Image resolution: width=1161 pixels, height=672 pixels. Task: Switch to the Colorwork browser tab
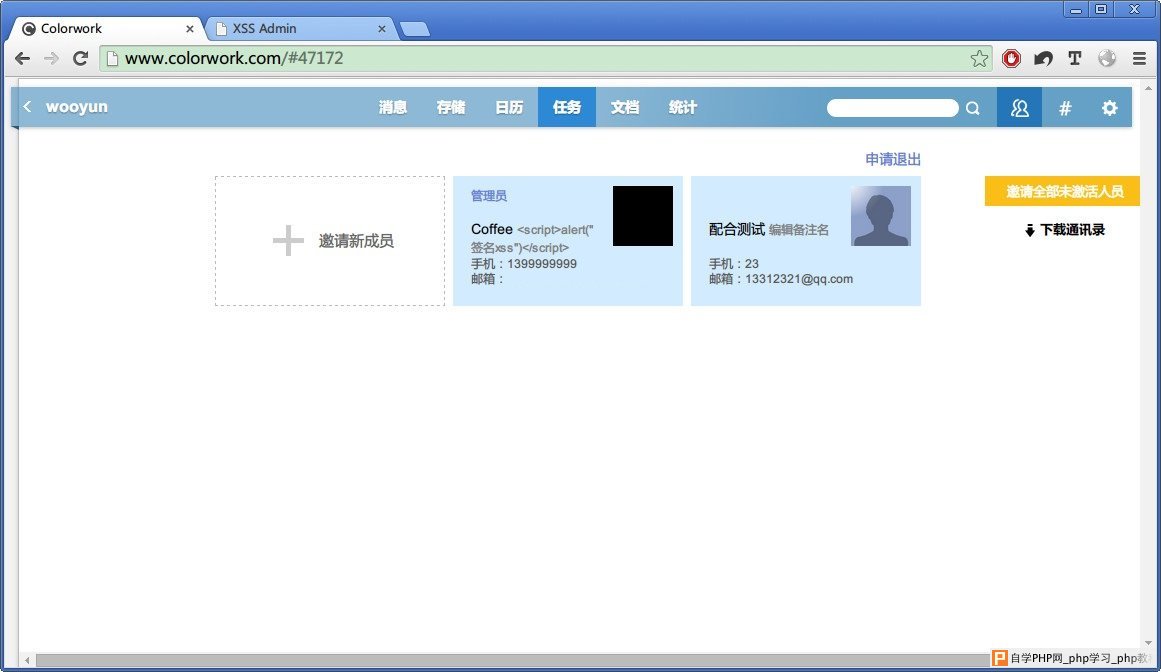point(107,29)
